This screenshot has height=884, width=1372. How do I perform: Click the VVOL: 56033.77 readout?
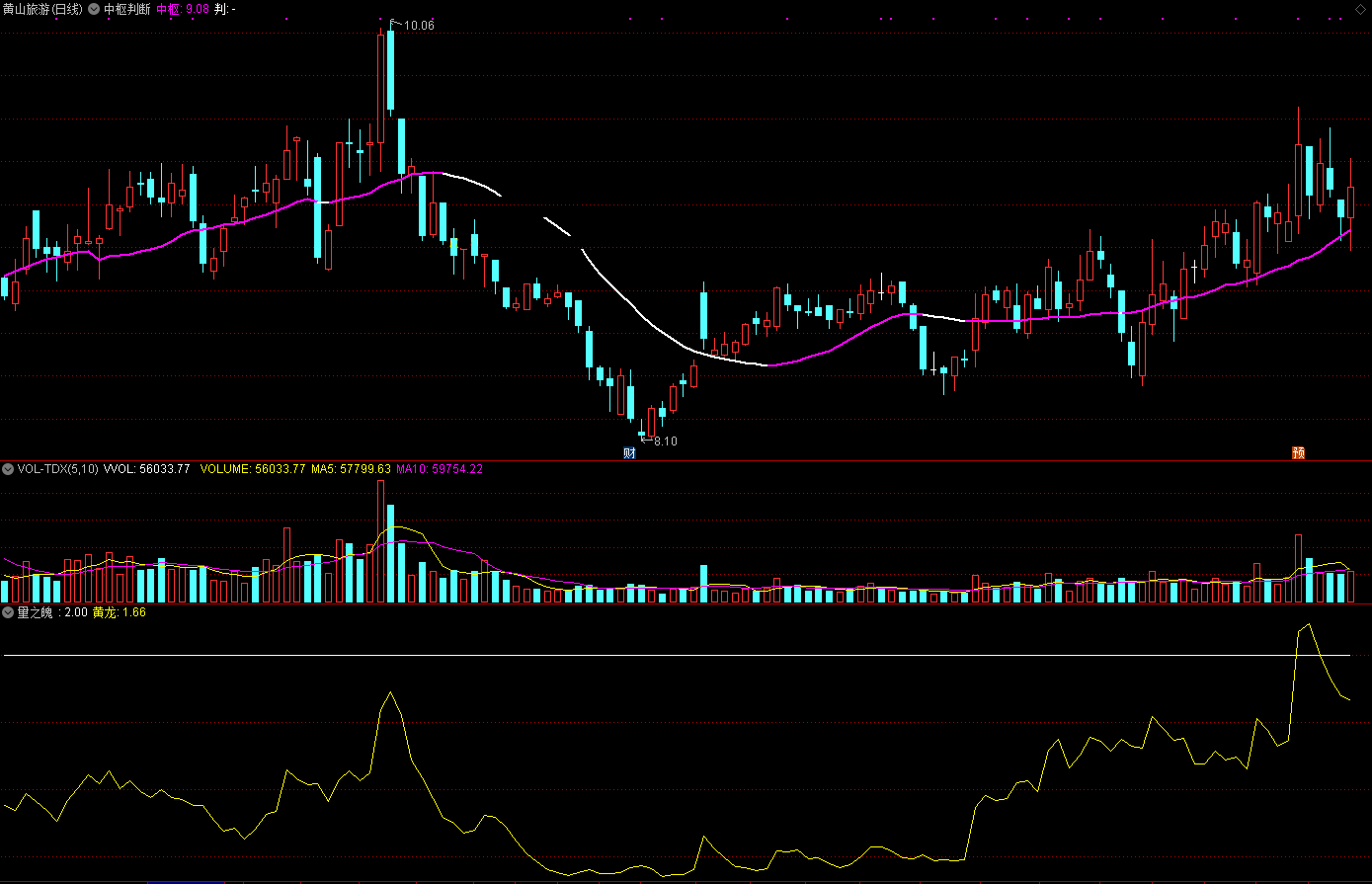pos(146,469)
